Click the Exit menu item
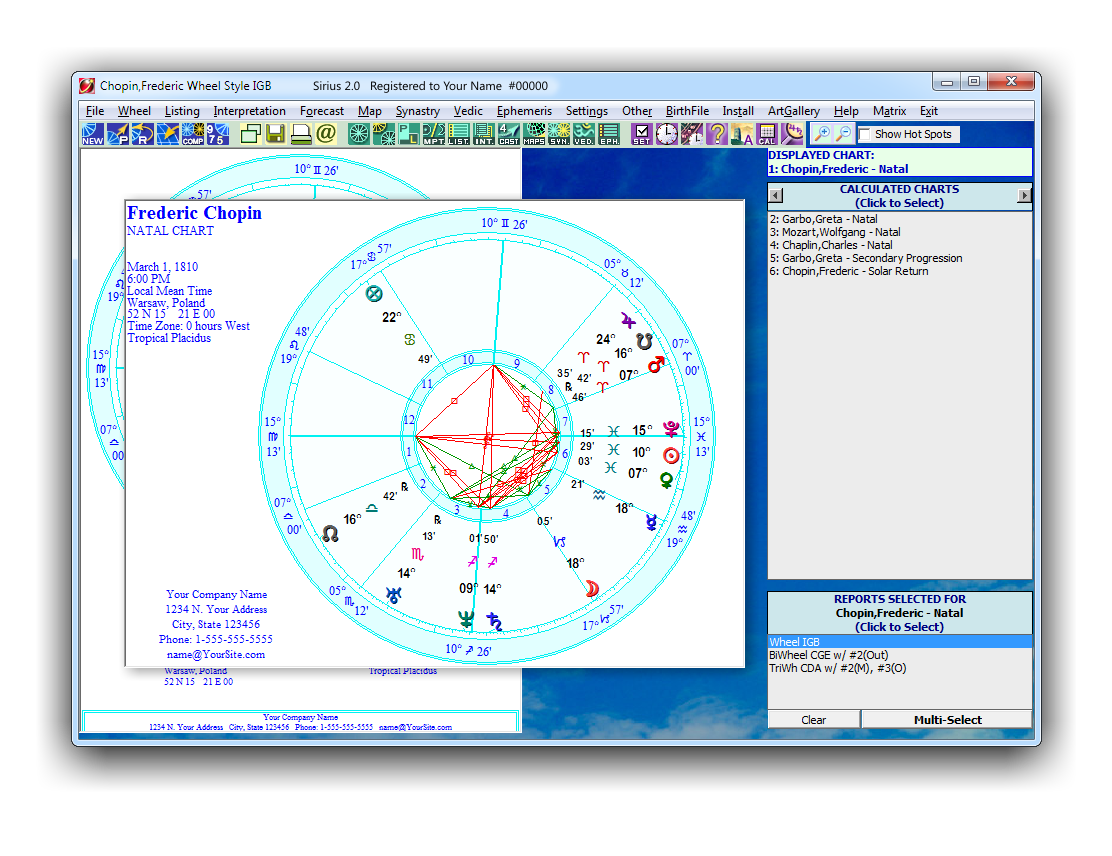Screen dimensions: 1112x856 click(929, 111)
